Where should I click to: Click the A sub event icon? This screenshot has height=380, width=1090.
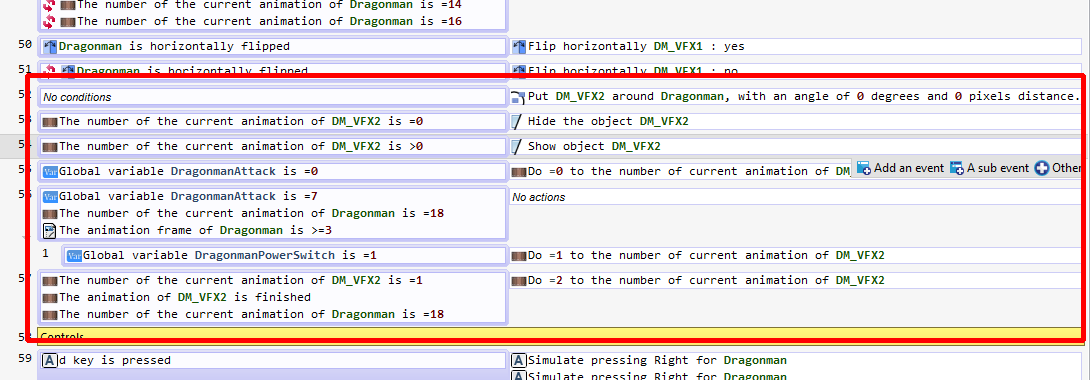pos(957,168)
